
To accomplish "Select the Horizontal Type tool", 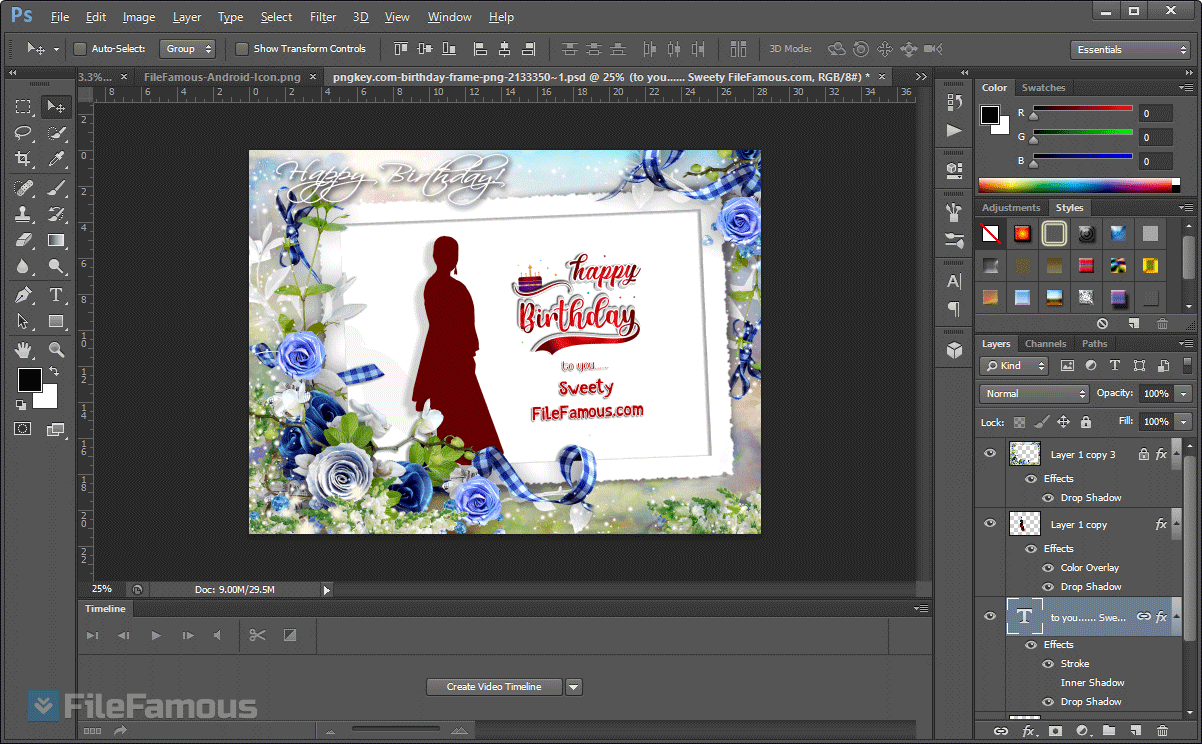I will point(56,295).
